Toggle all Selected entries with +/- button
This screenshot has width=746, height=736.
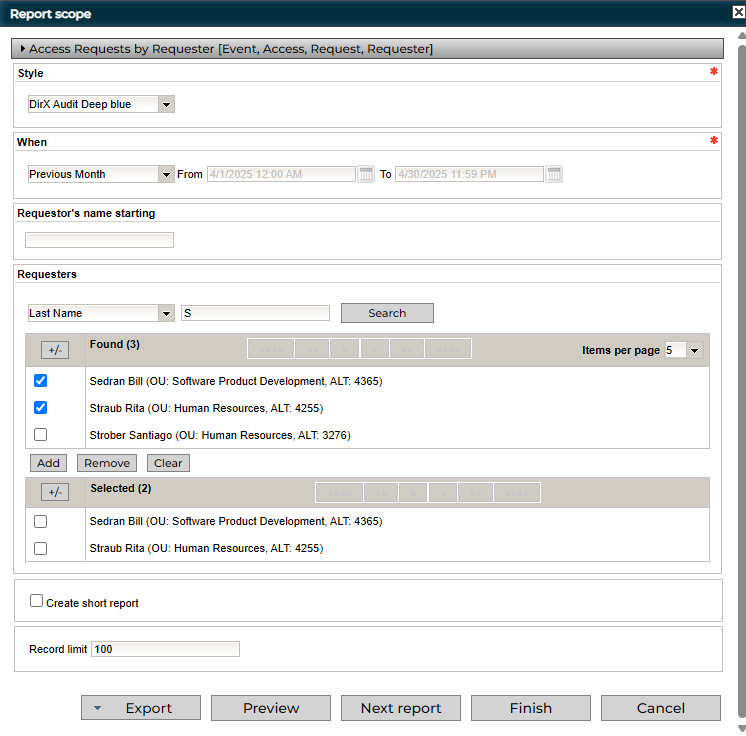point(55,492)
